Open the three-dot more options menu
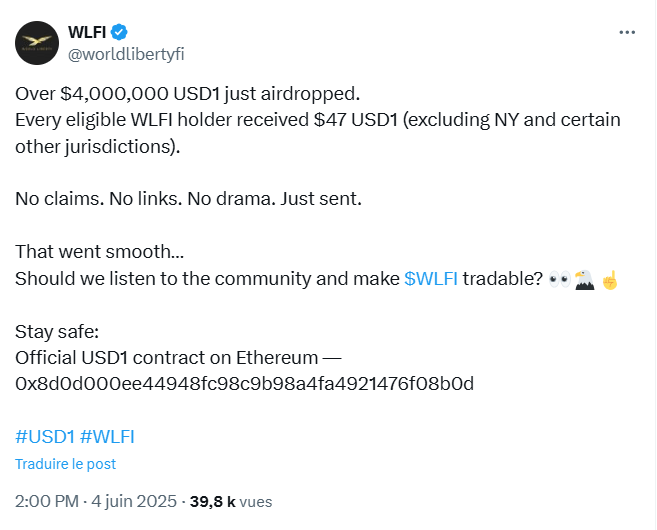This screenshot has width=657, height=530. (x=627, y=32)
